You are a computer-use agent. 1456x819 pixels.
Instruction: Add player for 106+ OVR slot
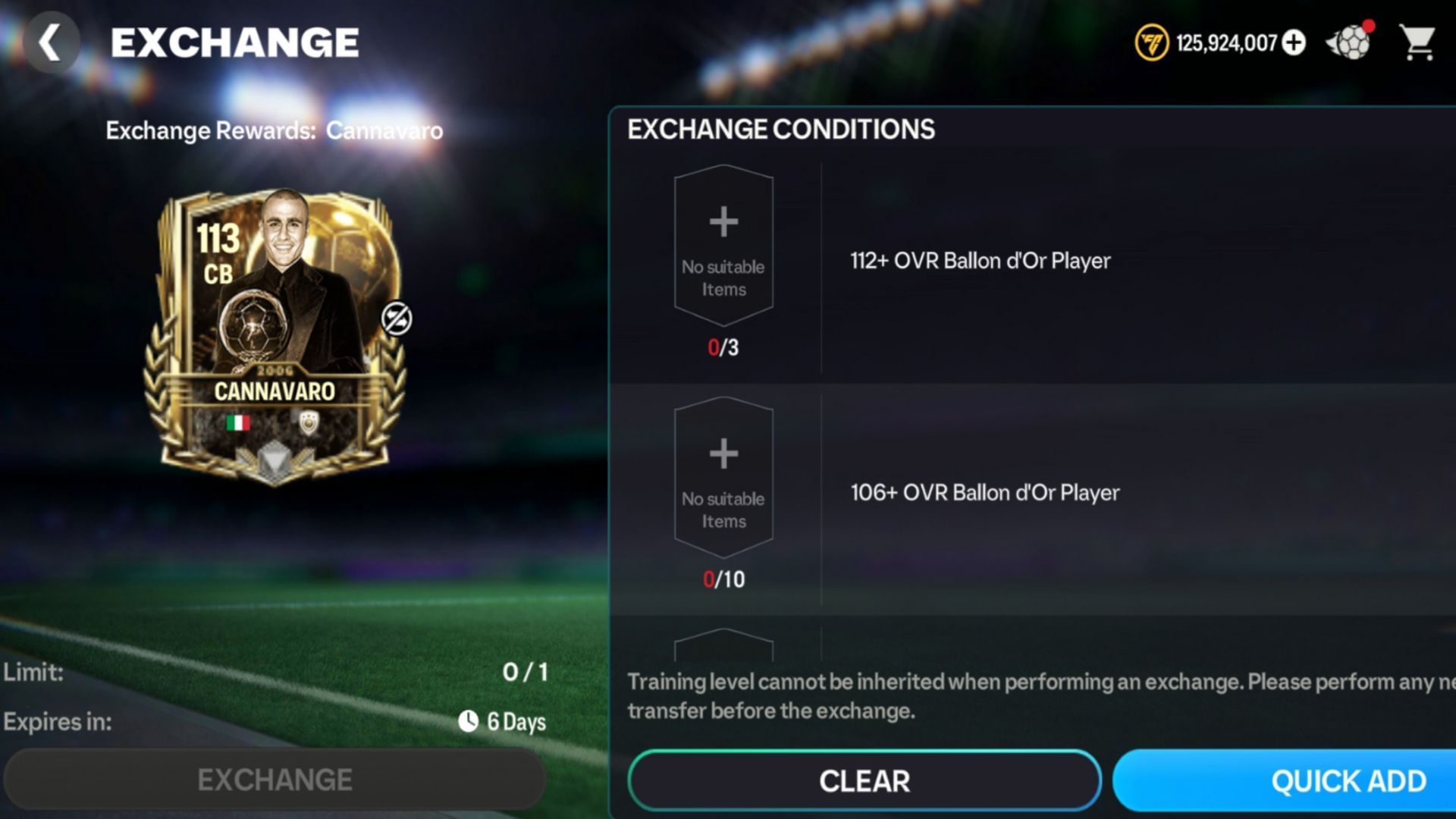pyautogui.click(x=723, y=478)
